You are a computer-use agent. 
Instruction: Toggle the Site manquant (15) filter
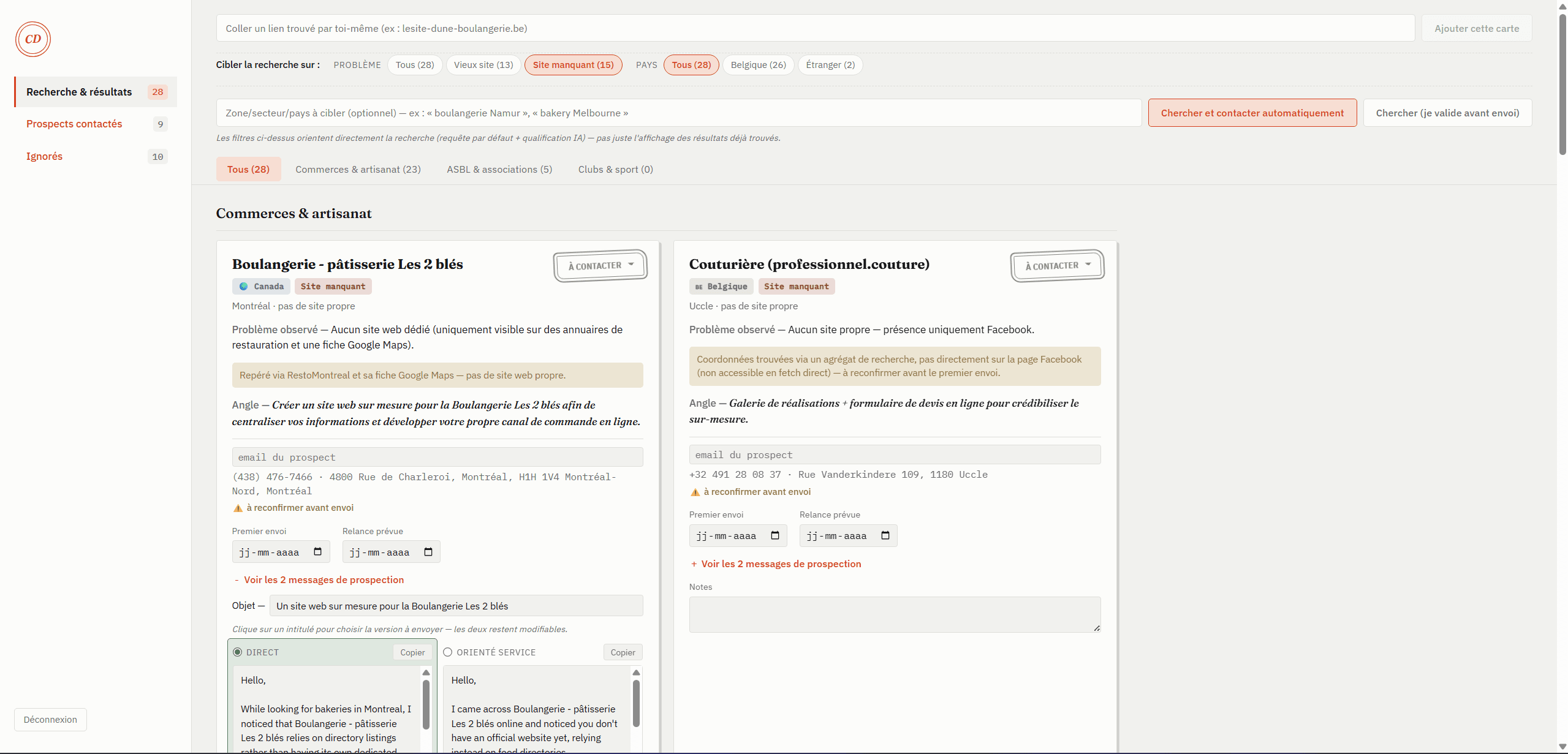tap(573, 65)
